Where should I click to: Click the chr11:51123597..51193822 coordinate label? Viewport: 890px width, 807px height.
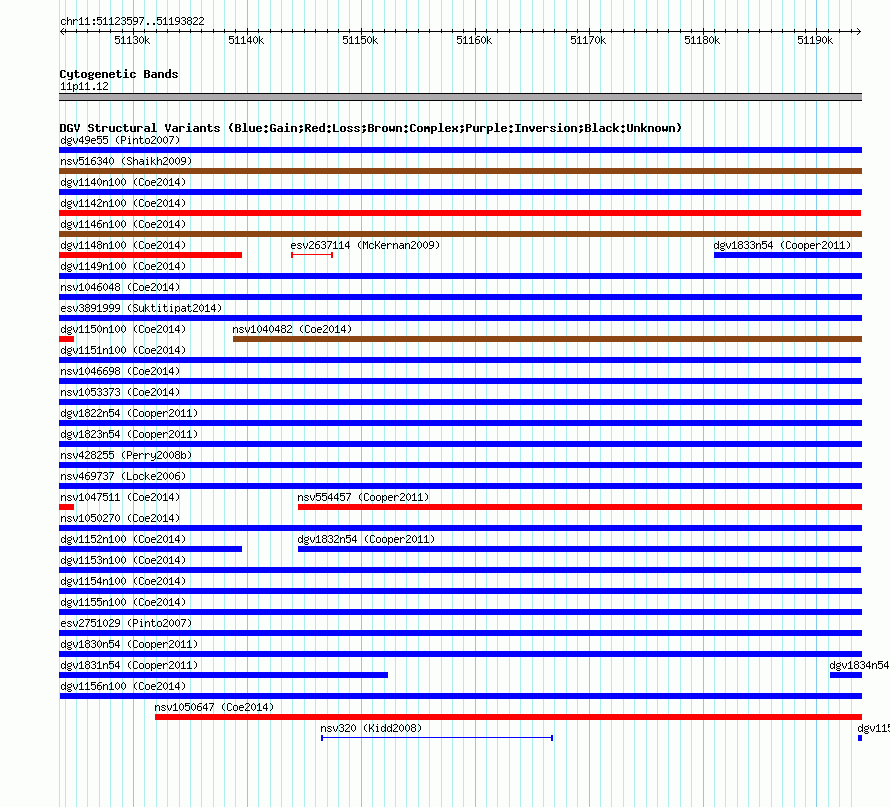click(x=132, y=21)
